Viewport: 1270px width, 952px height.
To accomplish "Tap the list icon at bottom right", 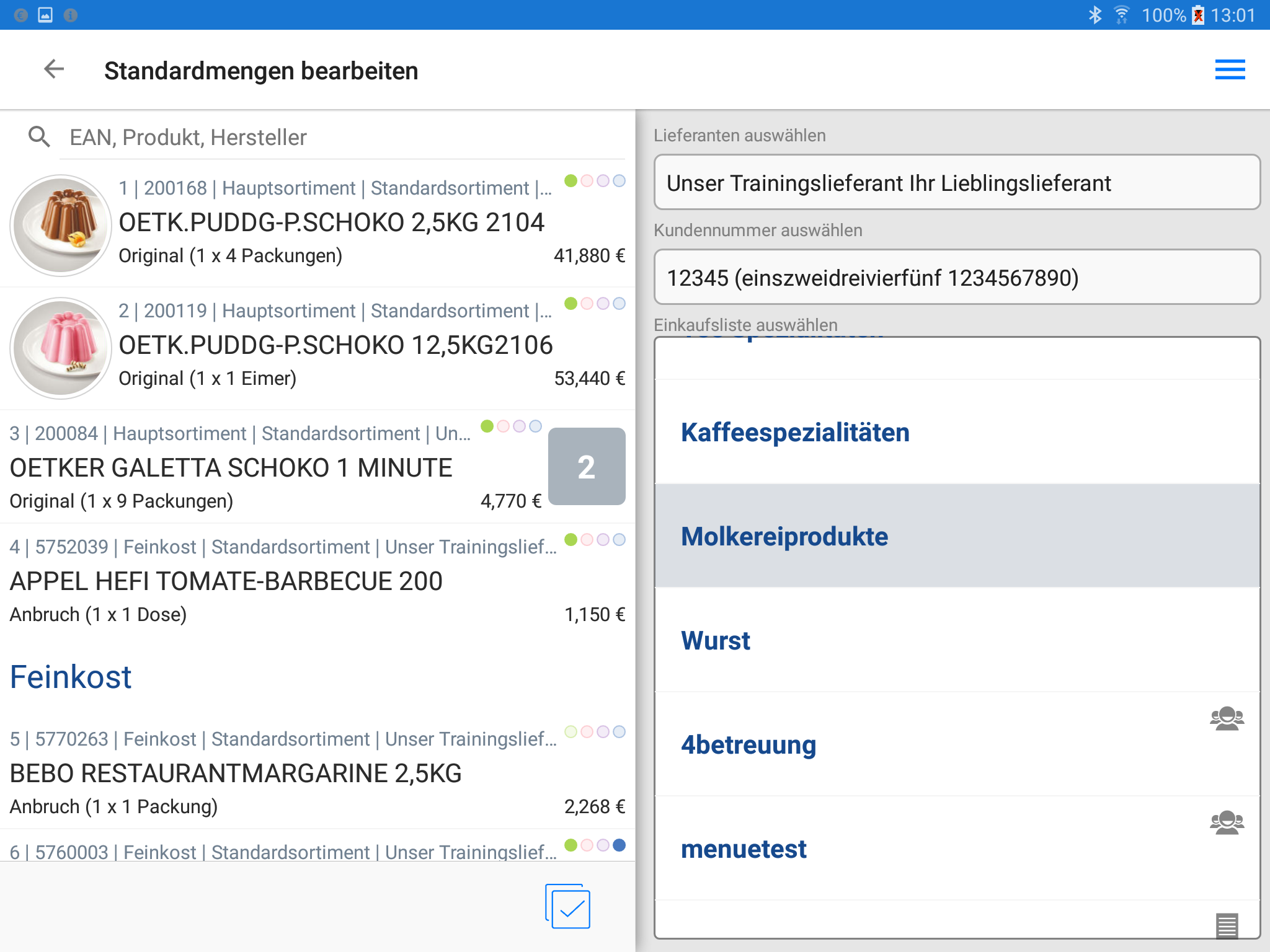I will tap(1227, 926).
